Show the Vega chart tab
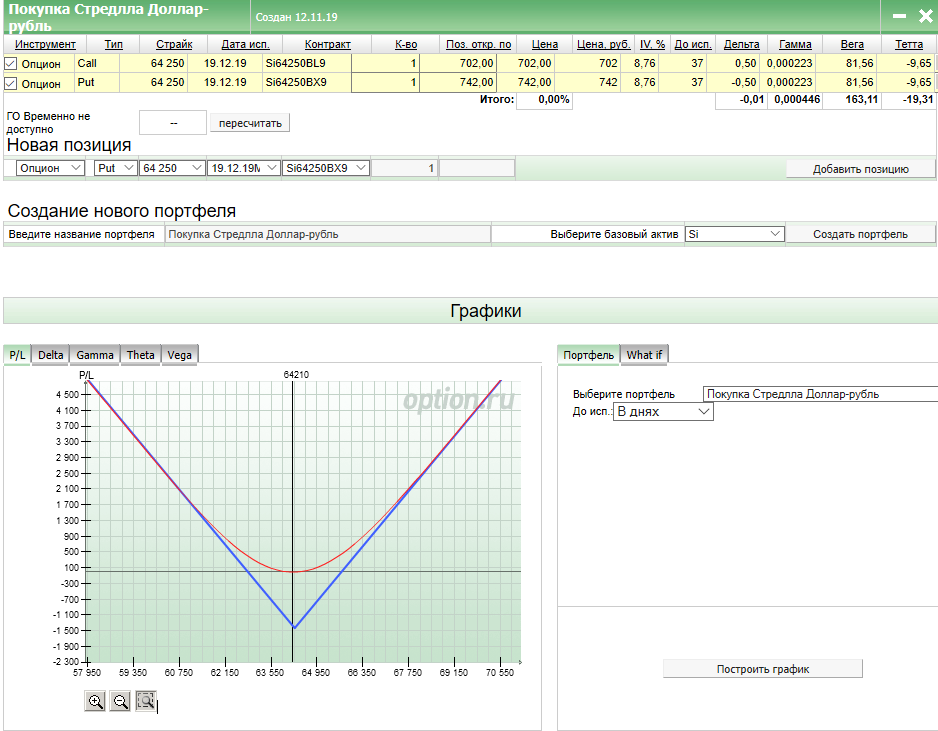Viewport: 938px width, 731px height. (179, 355)
